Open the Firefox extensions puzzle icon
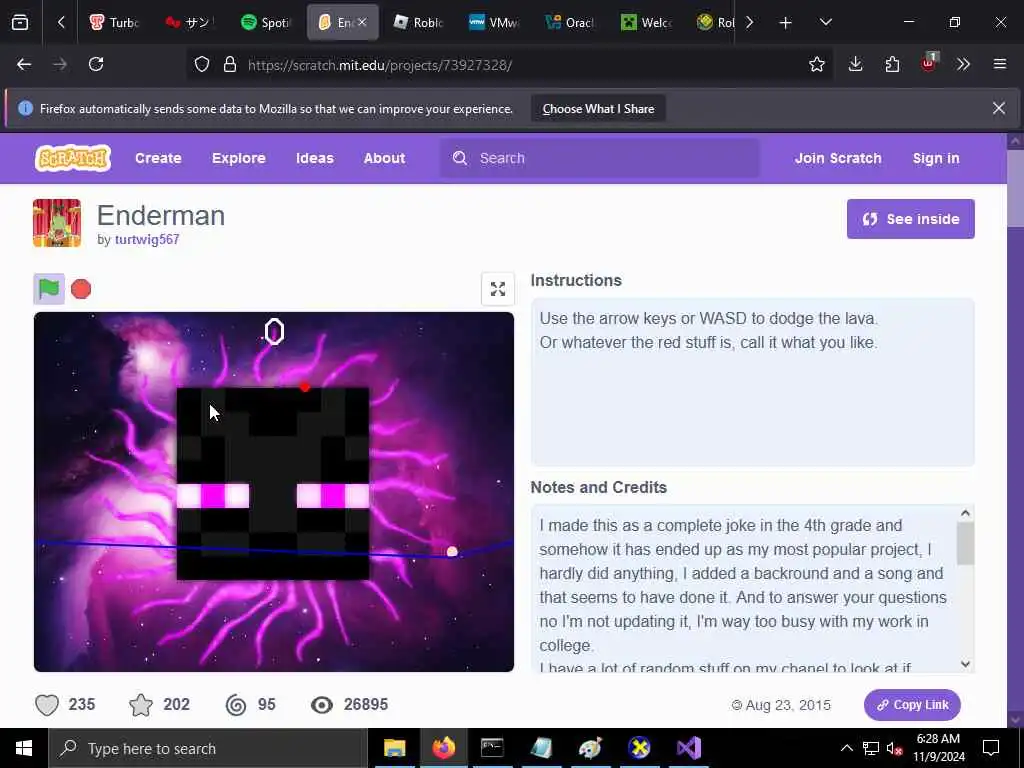This screenshot has height=768, width=1024. 892,64
